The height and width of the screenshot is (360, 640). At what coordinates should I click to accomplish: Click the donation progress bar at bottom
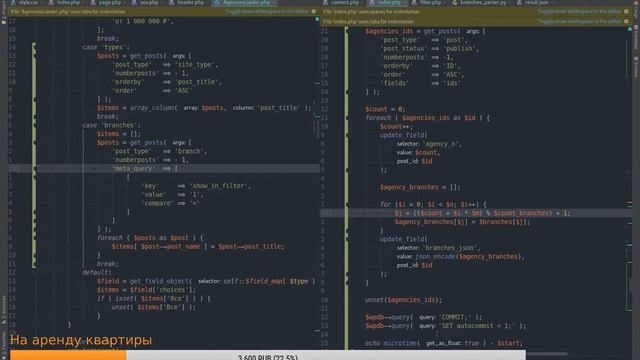(268, 355)
